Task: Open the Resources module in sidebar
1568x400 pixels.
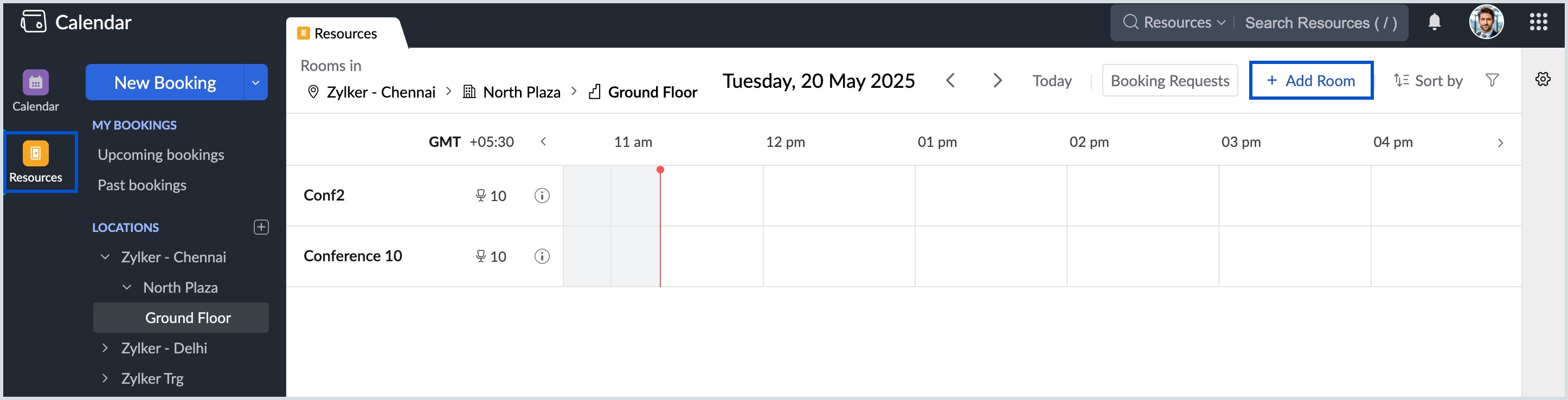Action: tap(35, 153)
